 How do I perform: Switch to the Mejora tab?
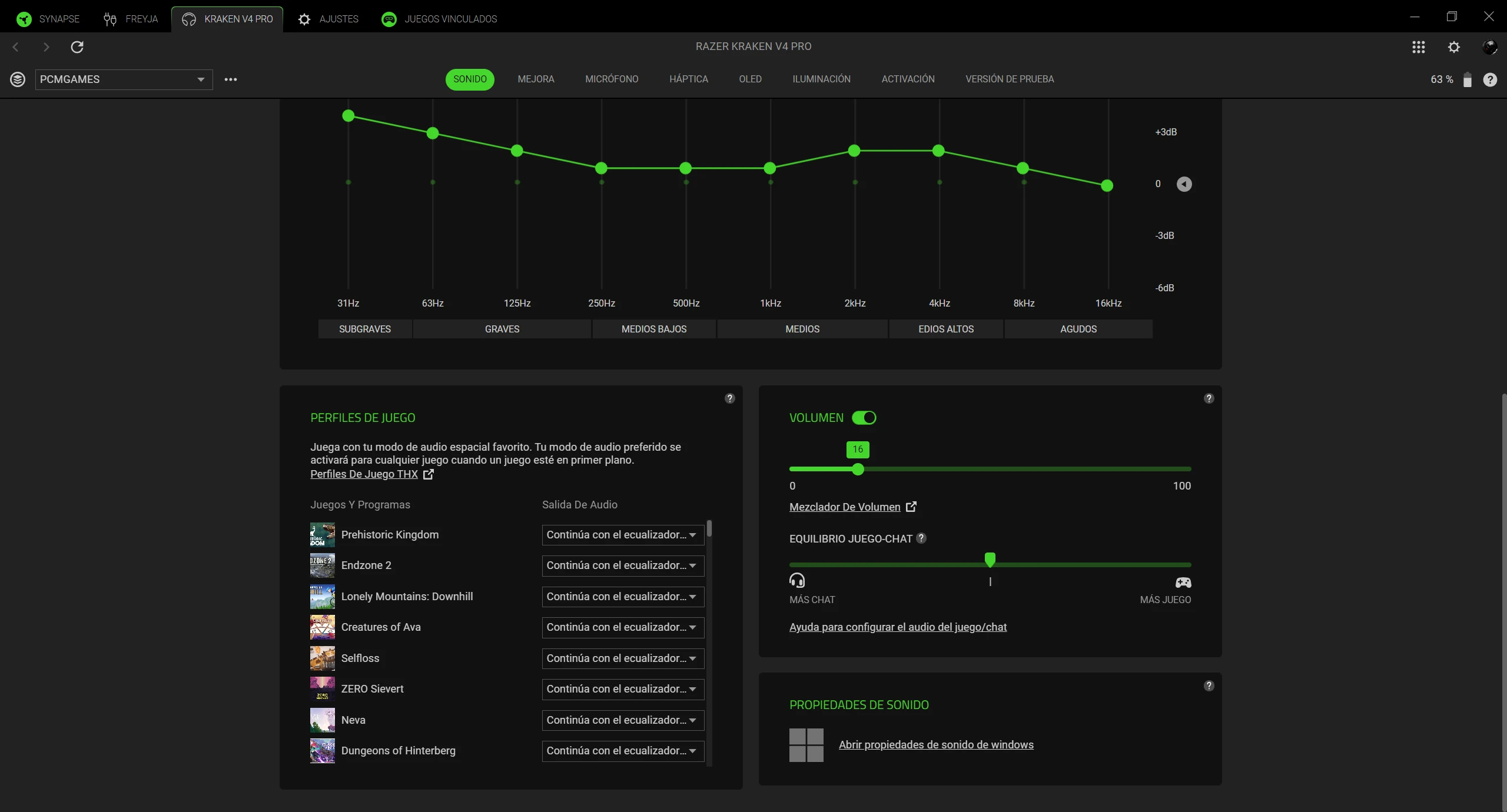point(536,79)
